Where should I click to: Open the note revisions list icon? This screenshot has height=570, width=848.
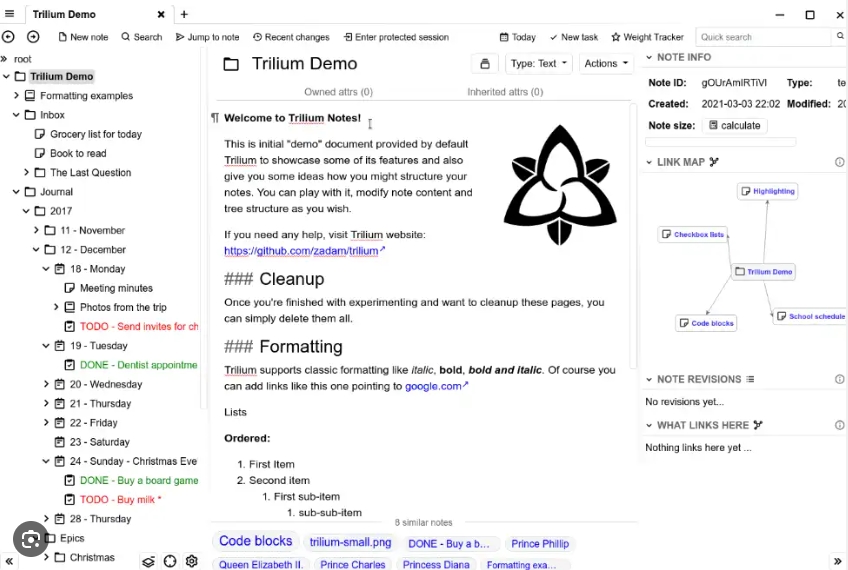750,379
